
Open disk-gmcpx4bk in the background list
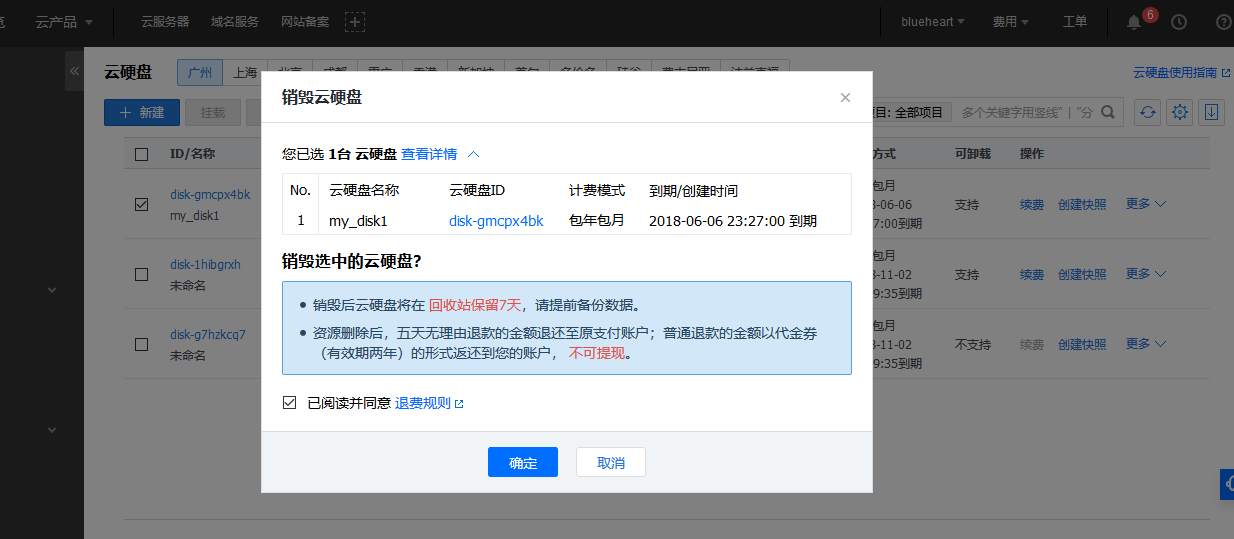(210, 194)
